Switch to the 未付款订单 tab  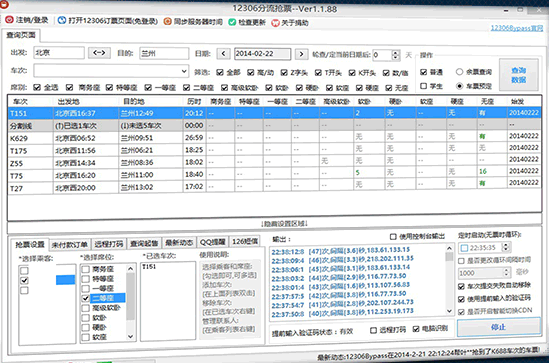pos(70,245)
